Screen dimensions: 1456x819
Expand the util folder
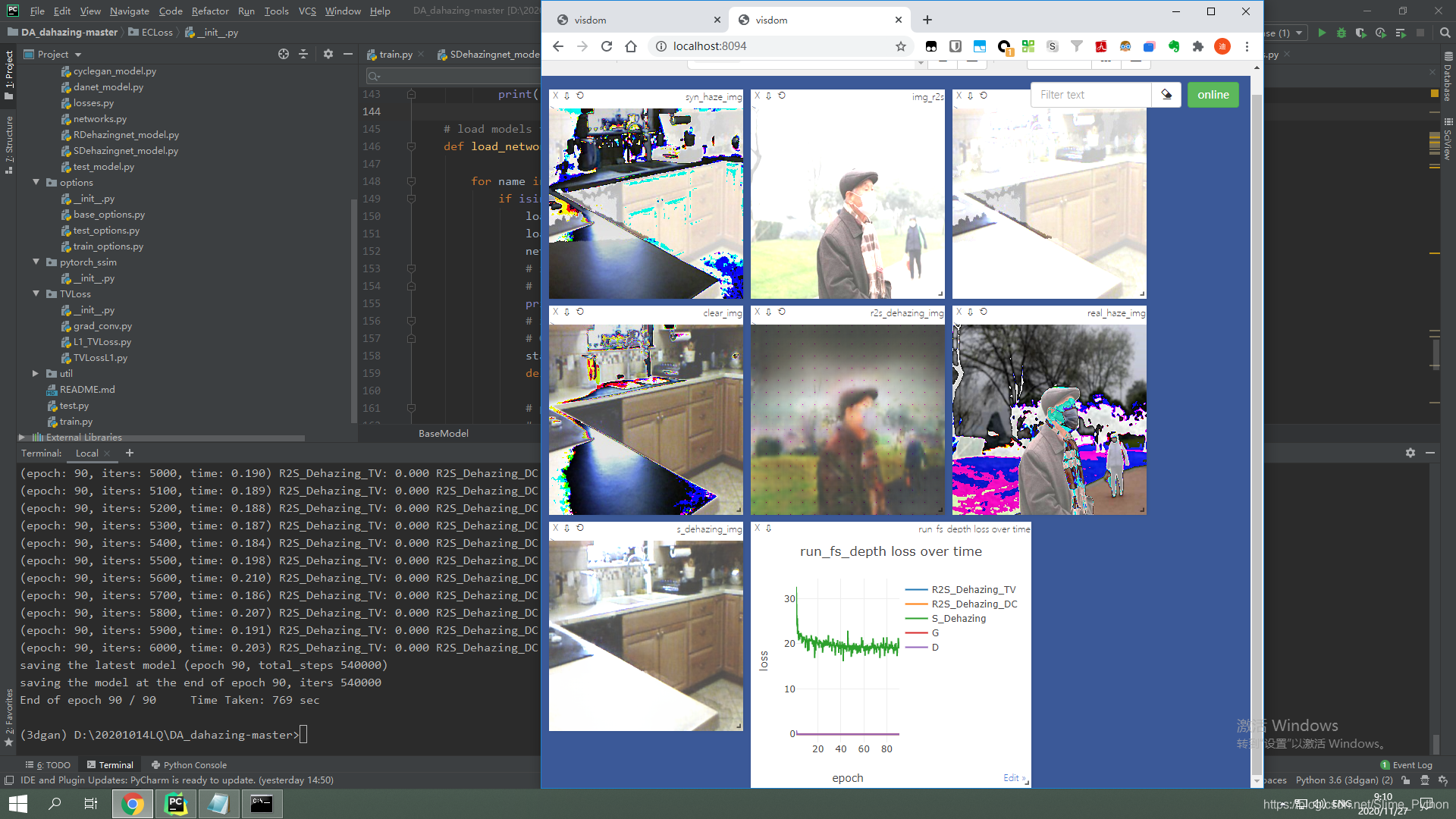click(x=36, y=373)
